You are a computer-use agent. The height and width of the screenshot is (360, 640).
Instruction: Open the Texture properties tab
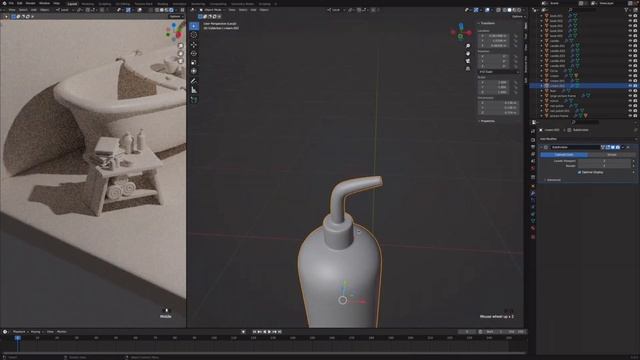coord(533,236)
